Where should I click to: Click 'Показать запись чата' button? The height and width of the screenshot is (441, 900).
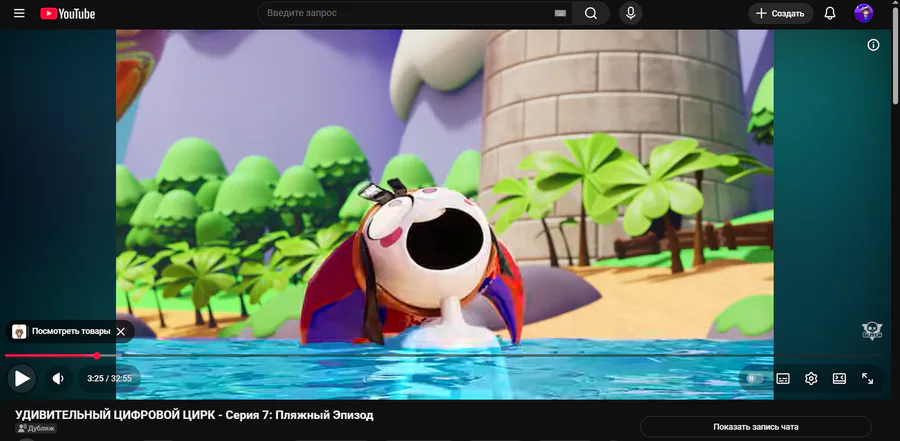coord(755,427)
